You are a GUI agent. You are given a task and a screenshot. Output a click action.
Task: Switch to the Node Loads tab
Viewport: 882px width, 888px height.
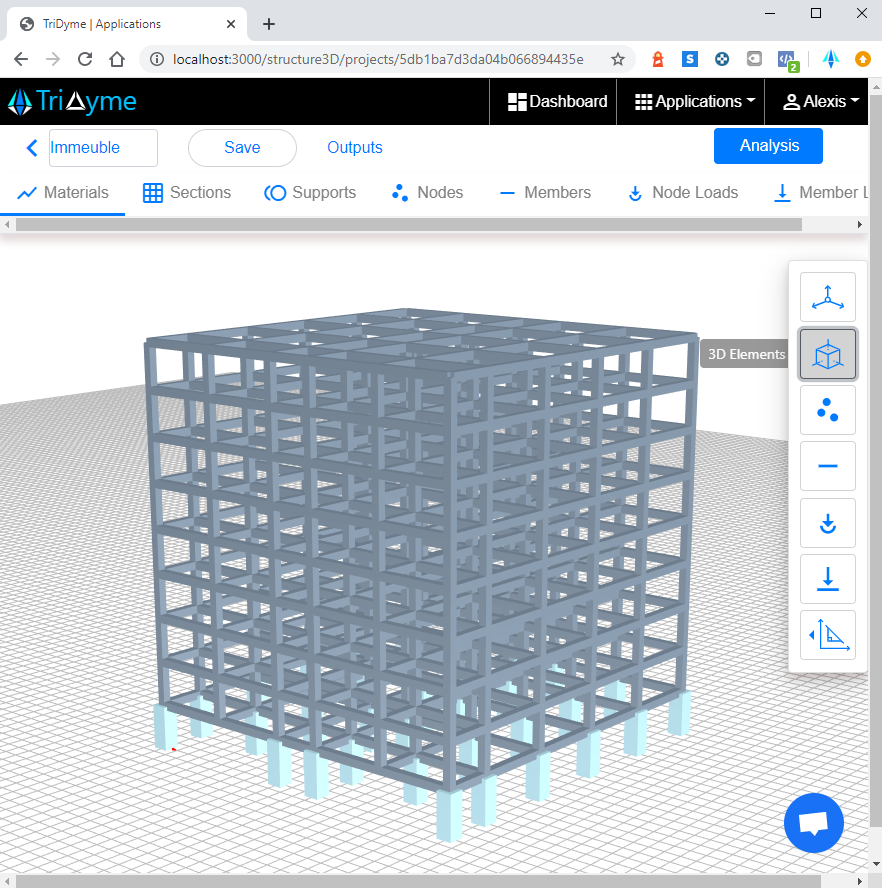click(x=683, y=193)
